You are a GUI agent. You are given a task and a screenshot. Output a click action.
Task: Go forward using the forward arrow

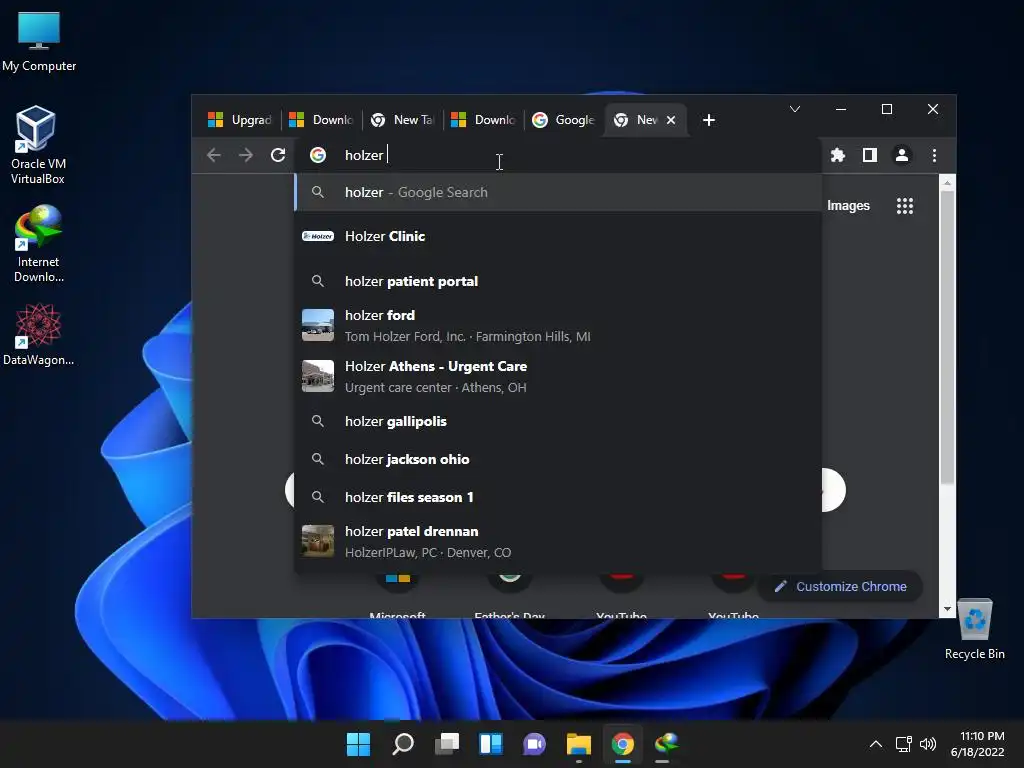[246, 155]
